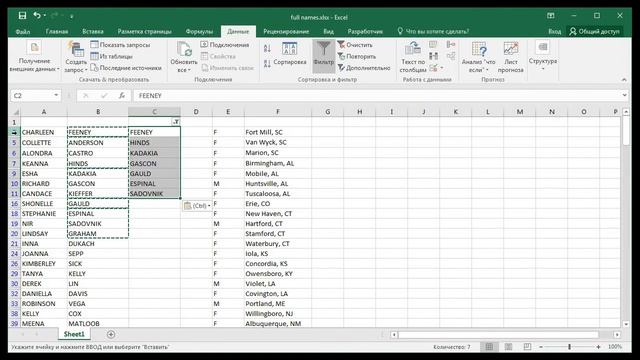
Task: Open the Файл tab
Action: (x=23, y=31)
